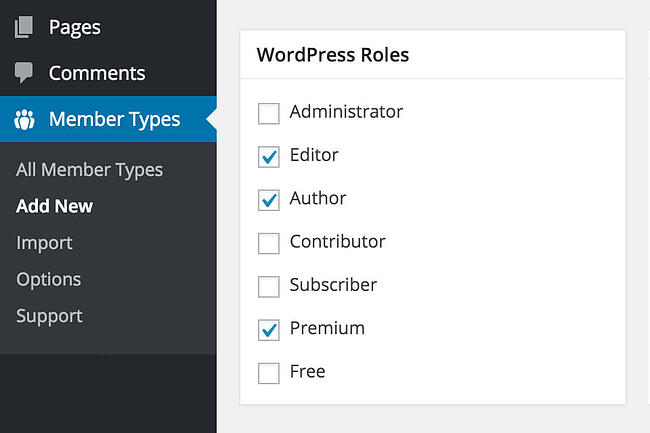
Task: Uncheck the Editor role checkbox
Action: coord(269,157)
